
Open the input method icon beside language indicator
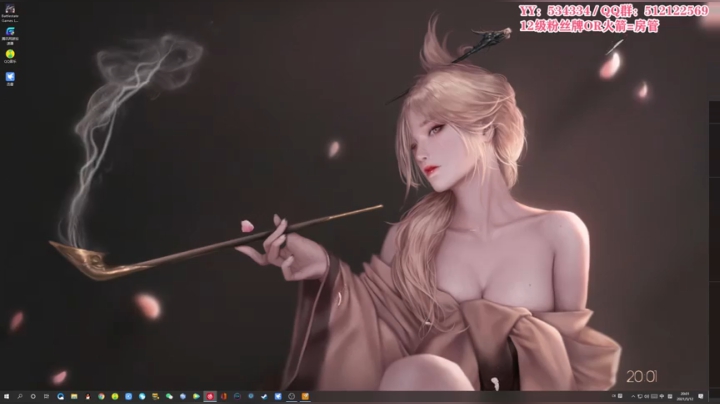click(x=620, y=396)
